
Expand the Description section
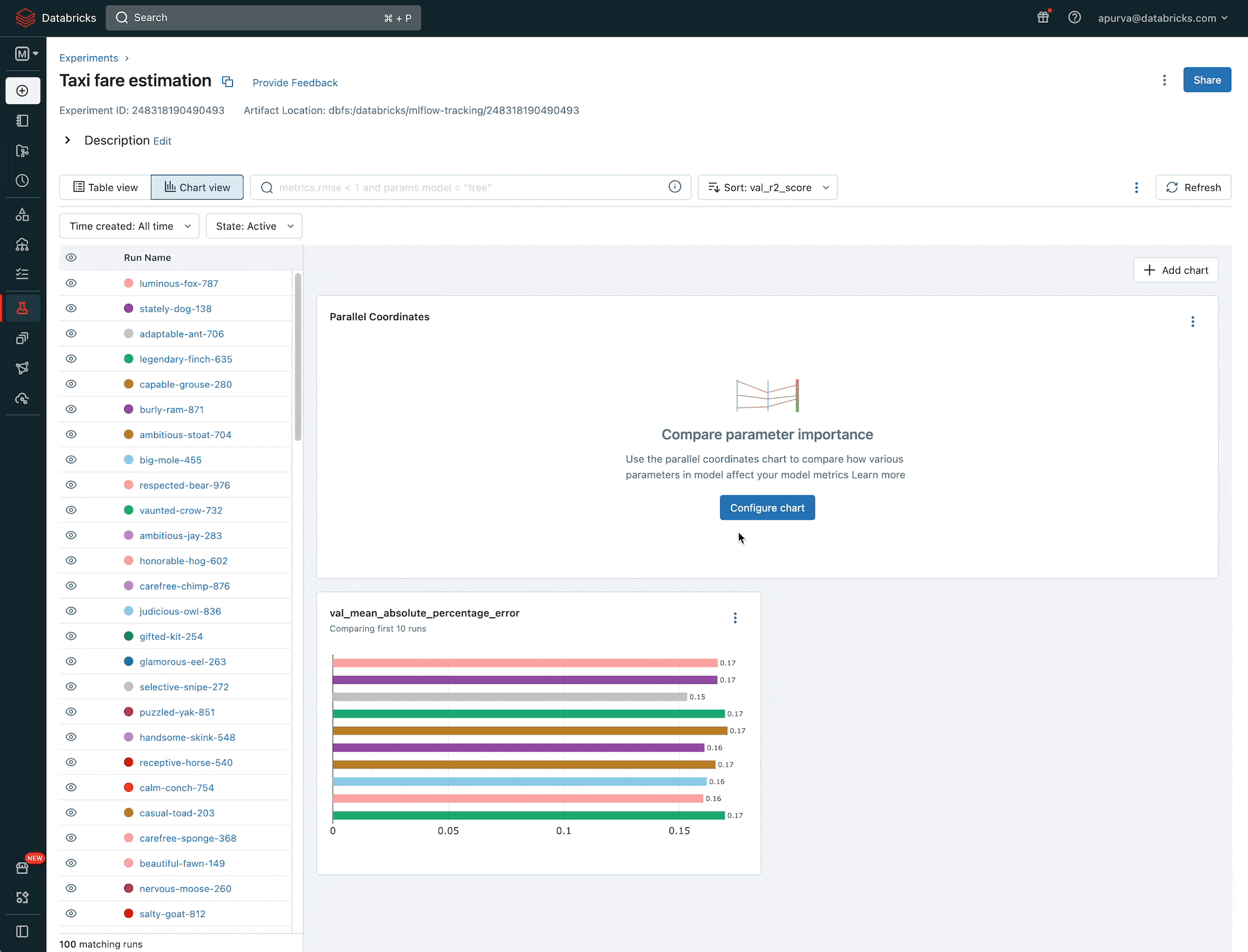point(66,140)
